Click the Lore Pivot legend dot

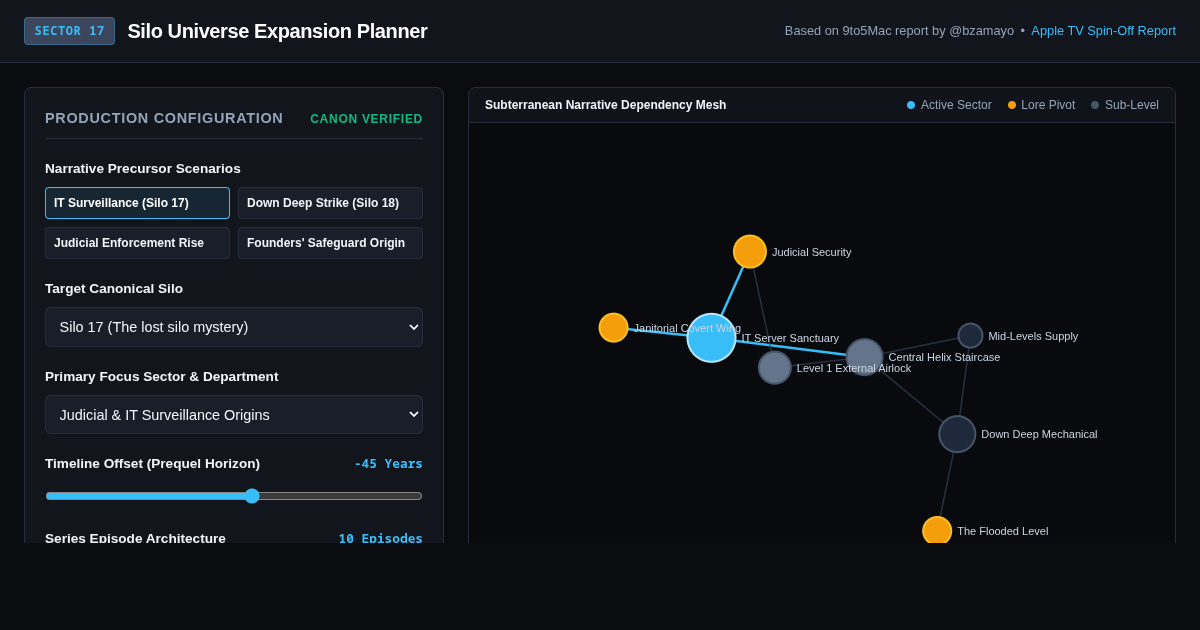click(x=1012, y=105)
